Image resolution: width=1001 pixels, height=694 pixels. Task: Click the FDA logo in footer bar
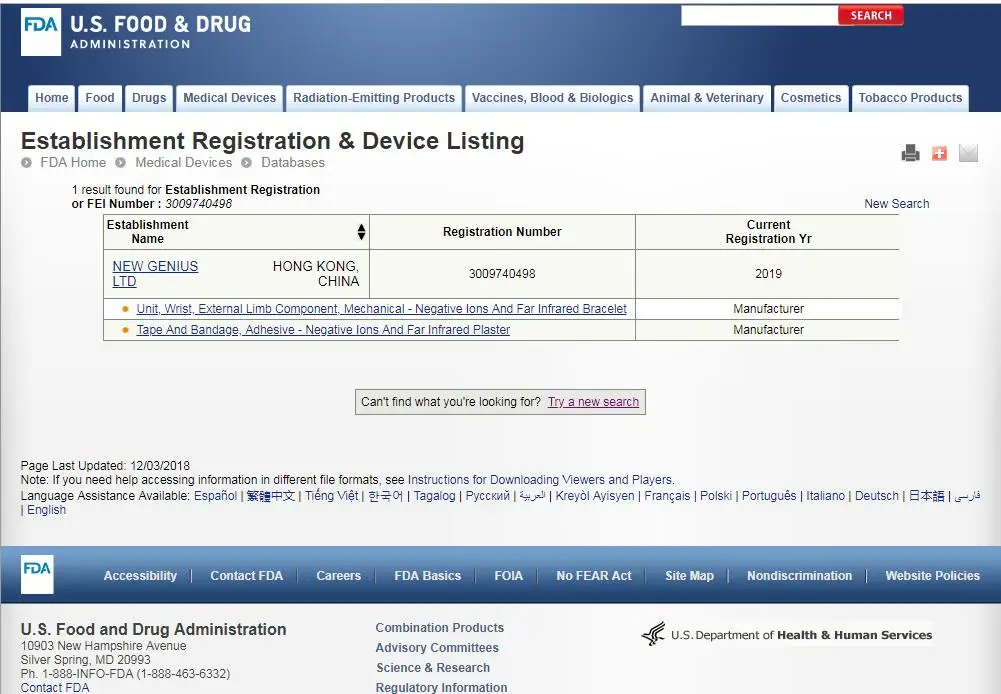[37, 575]
